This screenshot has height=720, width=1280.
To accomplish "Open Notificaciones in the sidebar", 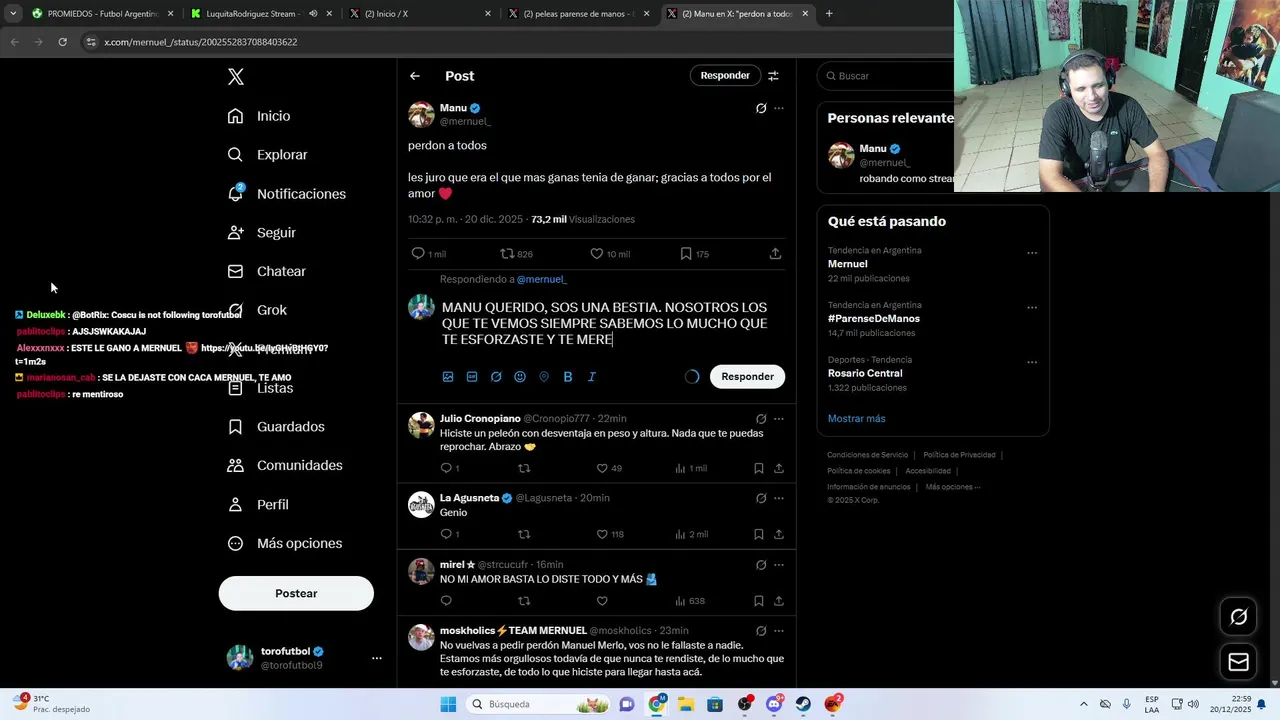I will [x=286, y=194].
